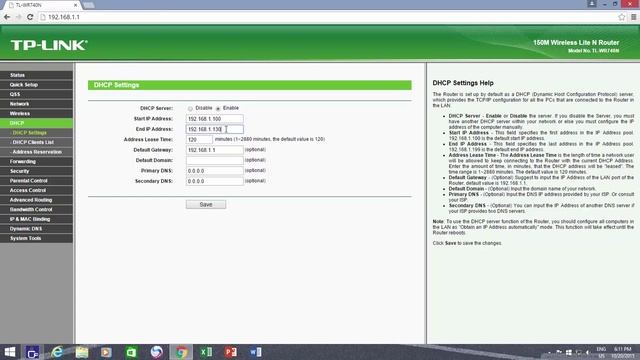Select the Disable DHCP Server radio button
Viewport: 640px width, 360px height.
[190, 109]
